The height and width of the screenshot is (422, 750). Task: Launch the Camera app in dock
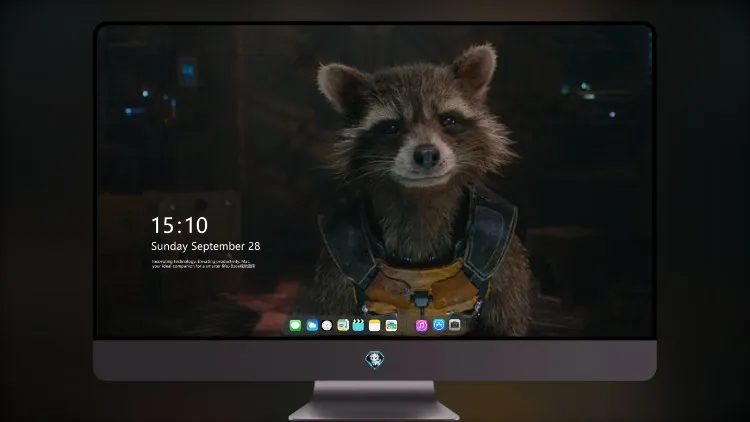pyautogui.click(x=455, y=325)
